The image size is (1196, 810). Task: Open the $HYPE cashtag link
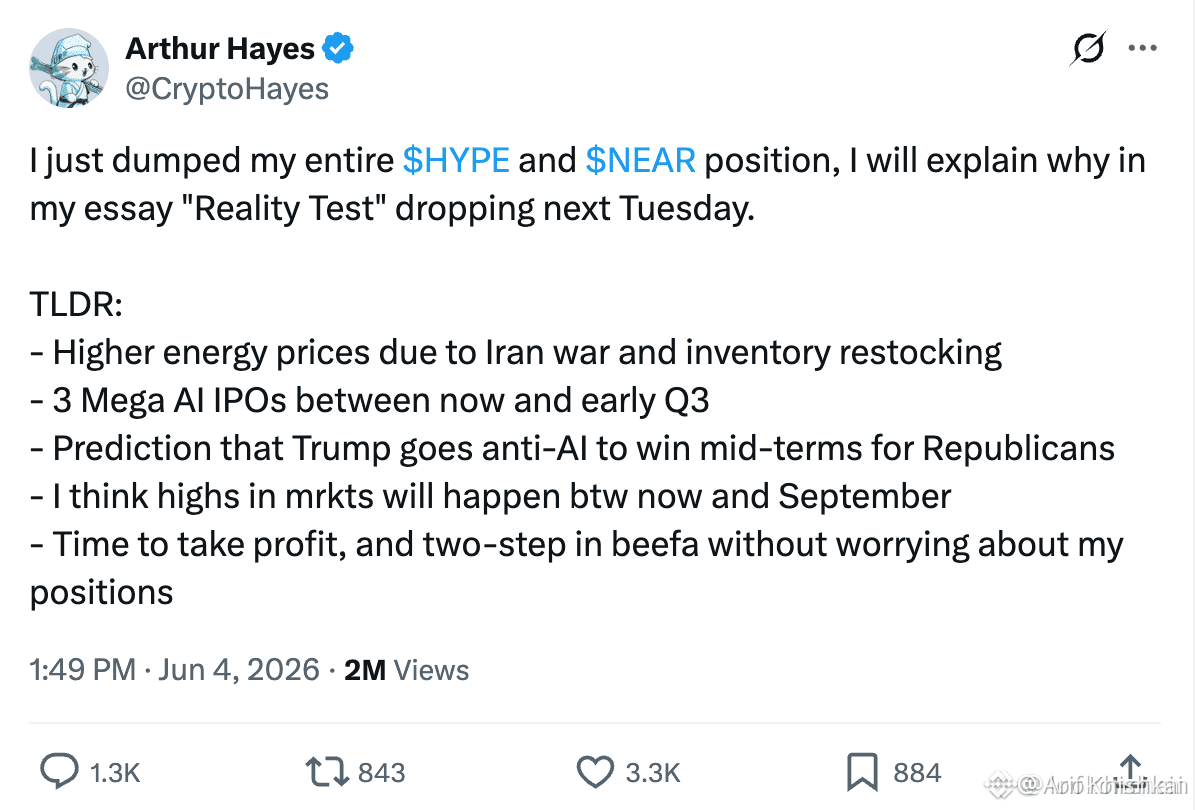[x=456, y=160]
